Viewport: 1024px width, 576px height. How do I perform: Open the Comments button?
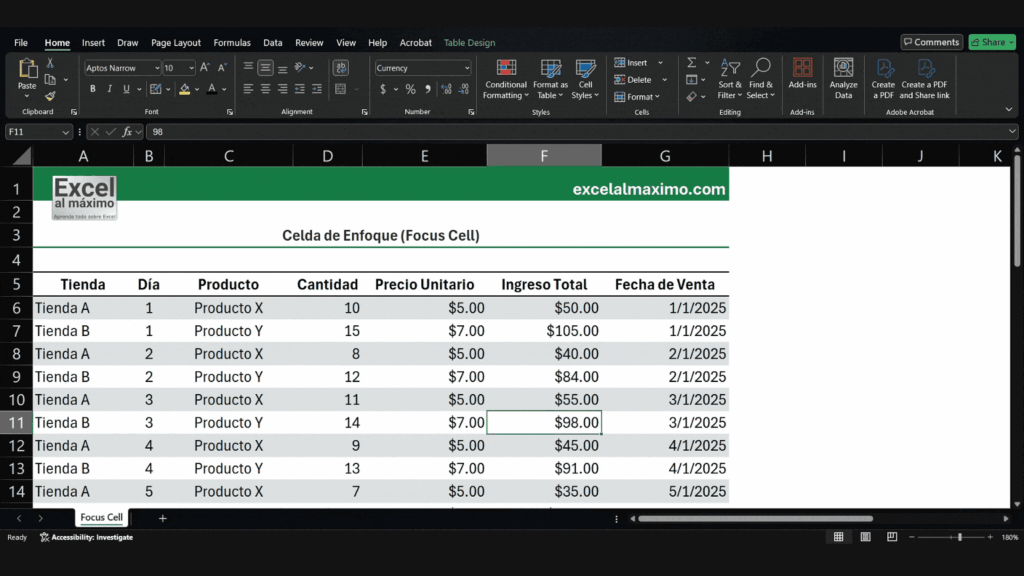pyautogui.click(x=931, y=42)
